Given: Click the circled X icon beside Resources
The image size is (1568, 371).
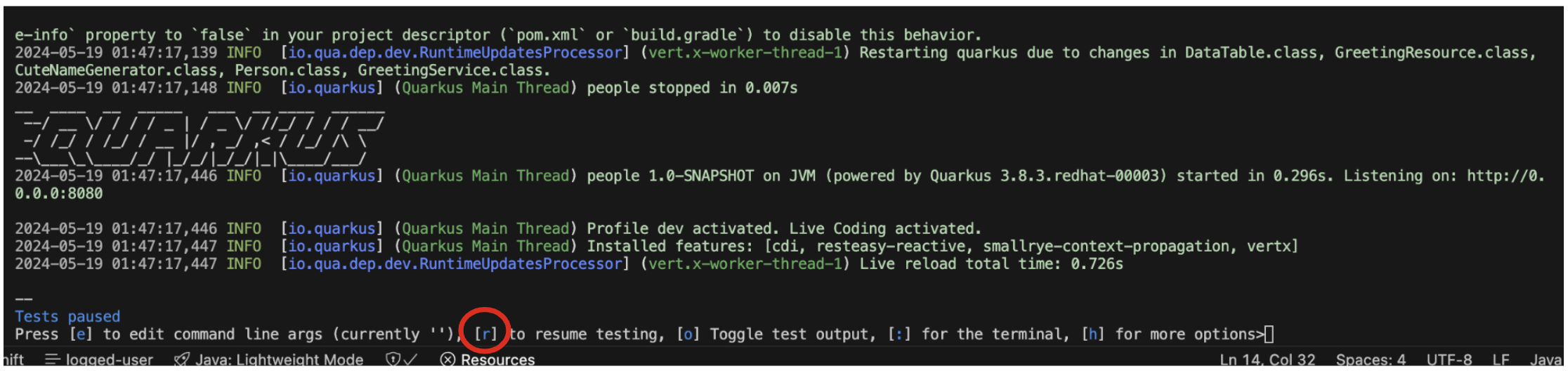Looking at the screenshot, I should [x=447, y=360].
